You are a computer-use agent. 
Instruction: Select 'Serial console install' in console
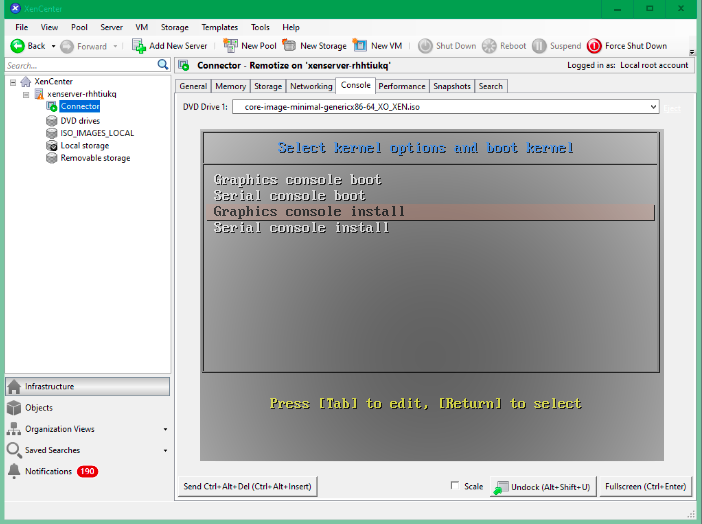coord(301,228)
